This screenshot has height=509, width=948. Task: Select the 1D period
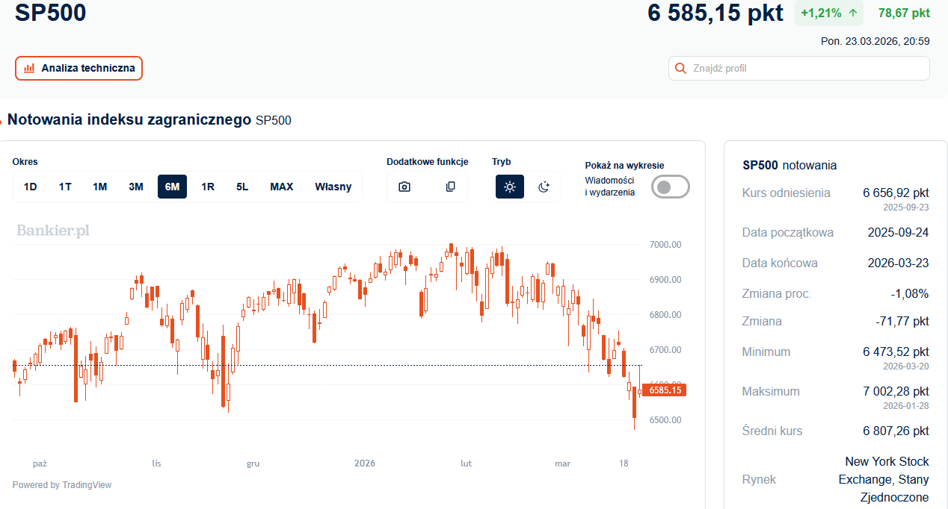[30, 187]
